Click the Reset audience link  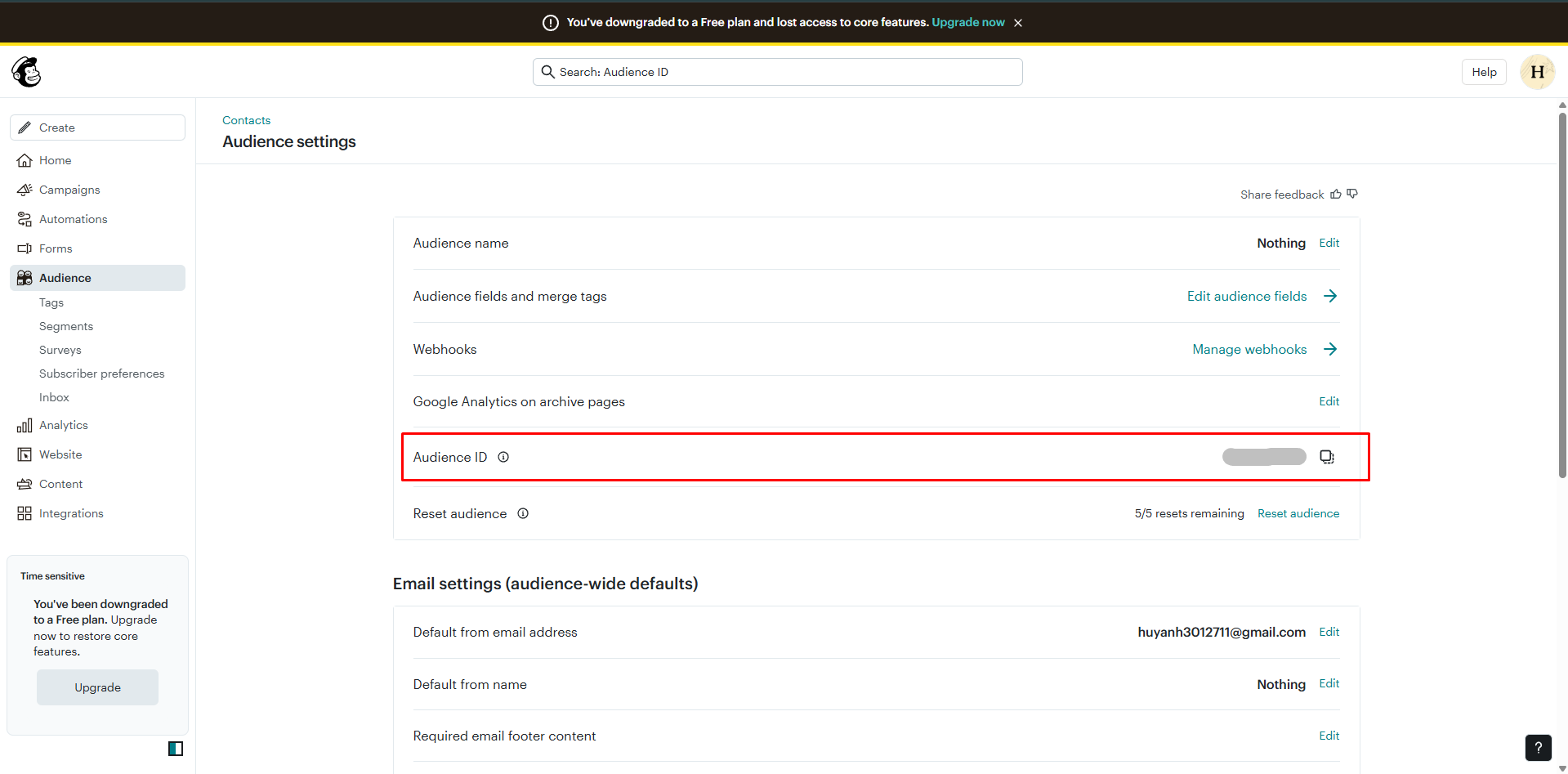tap(1298, 513)
